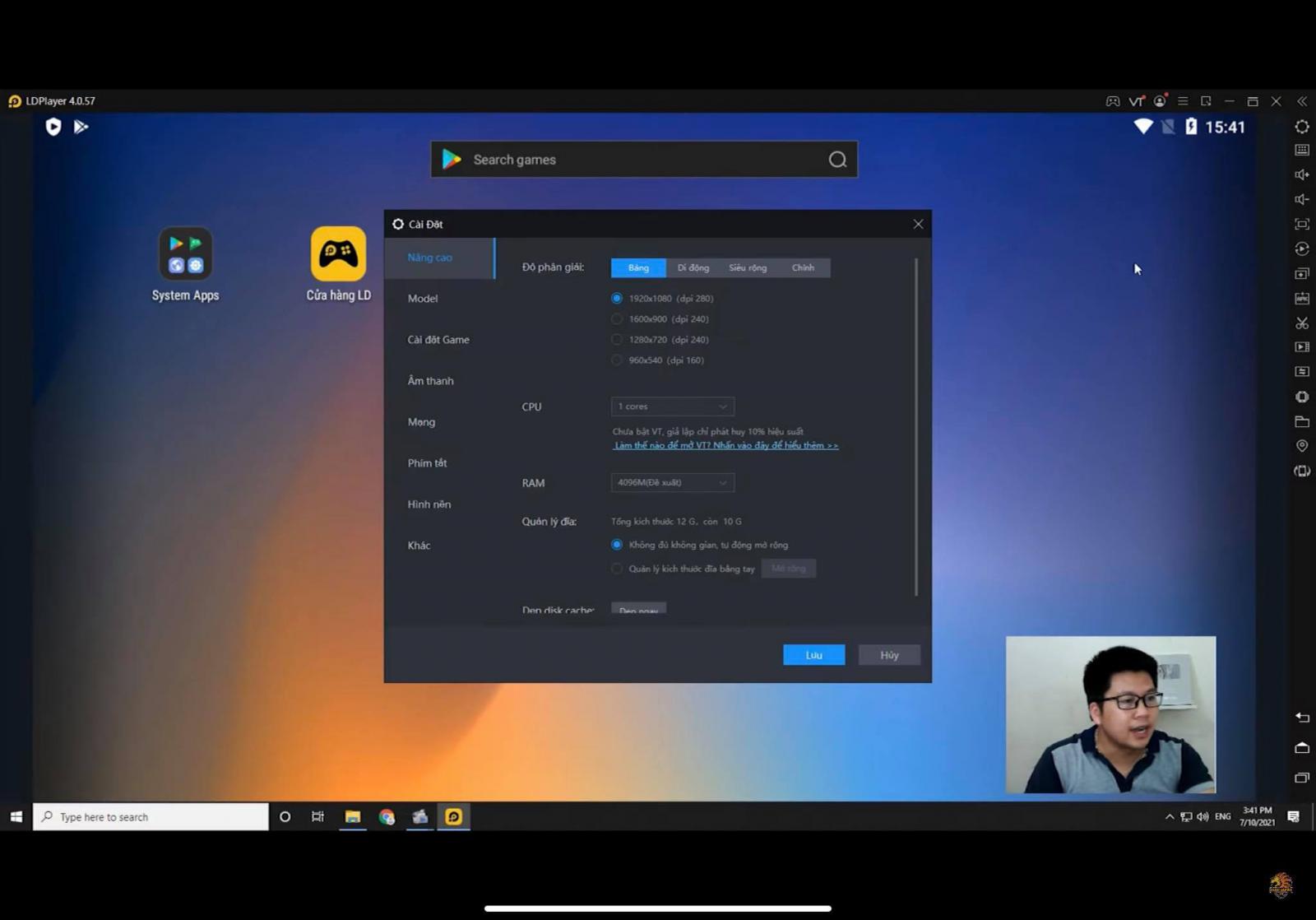This screenshot has width=1316, height=920.
Task: Click the Lưu button to save settings
Action: click(x=813, y=655)
